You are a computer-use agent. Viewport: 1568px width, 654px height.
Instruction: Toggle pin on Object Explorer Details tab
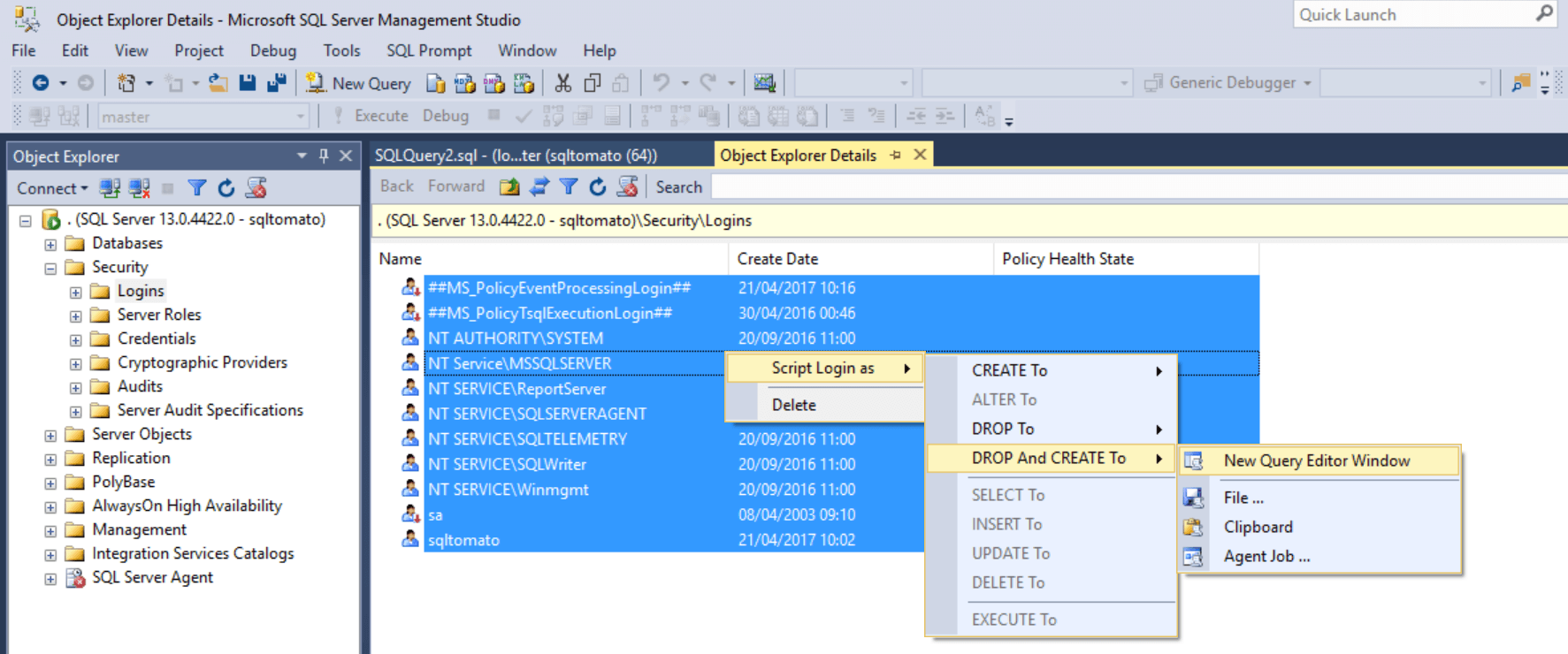point(895,156)
